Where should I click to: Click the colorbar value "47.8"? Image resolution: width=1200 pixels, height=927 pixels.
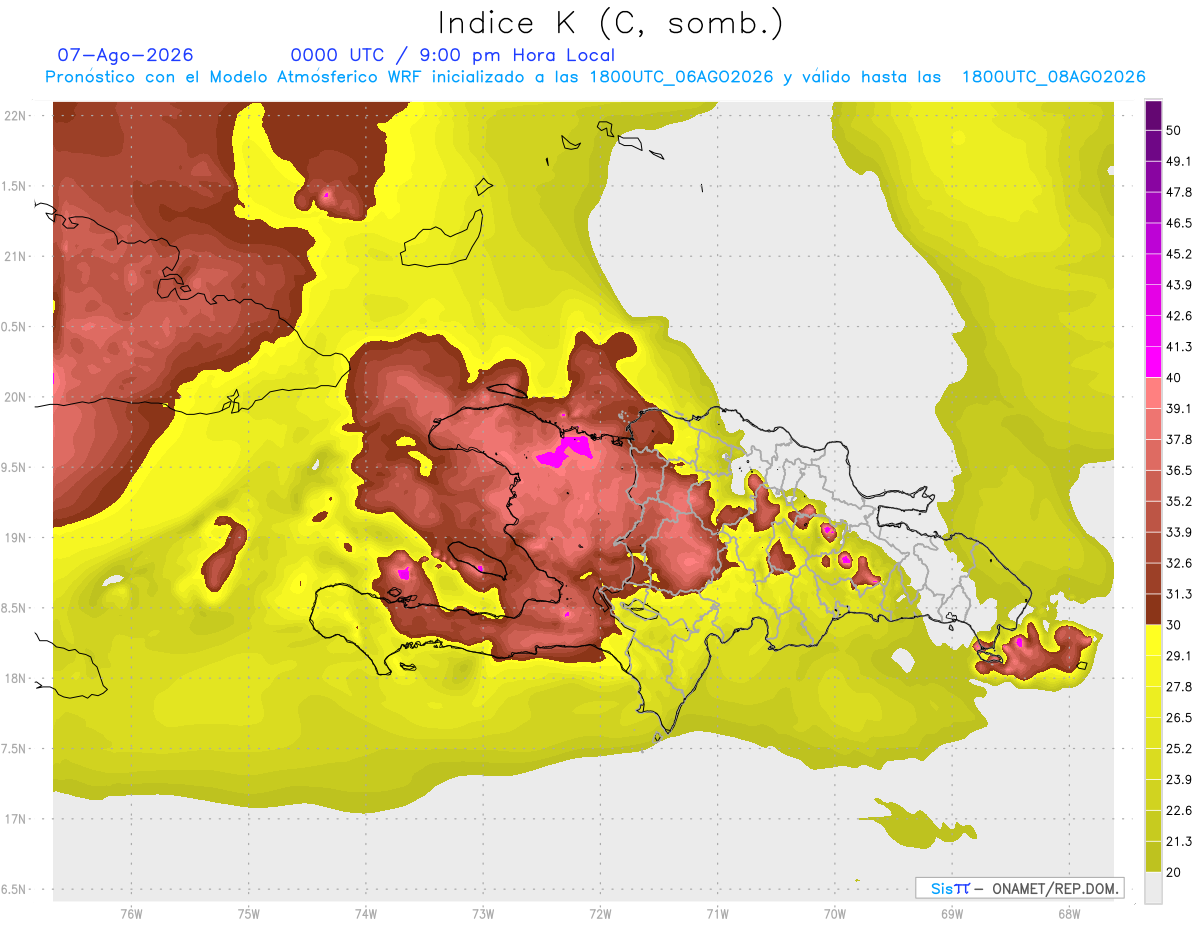1179,192
